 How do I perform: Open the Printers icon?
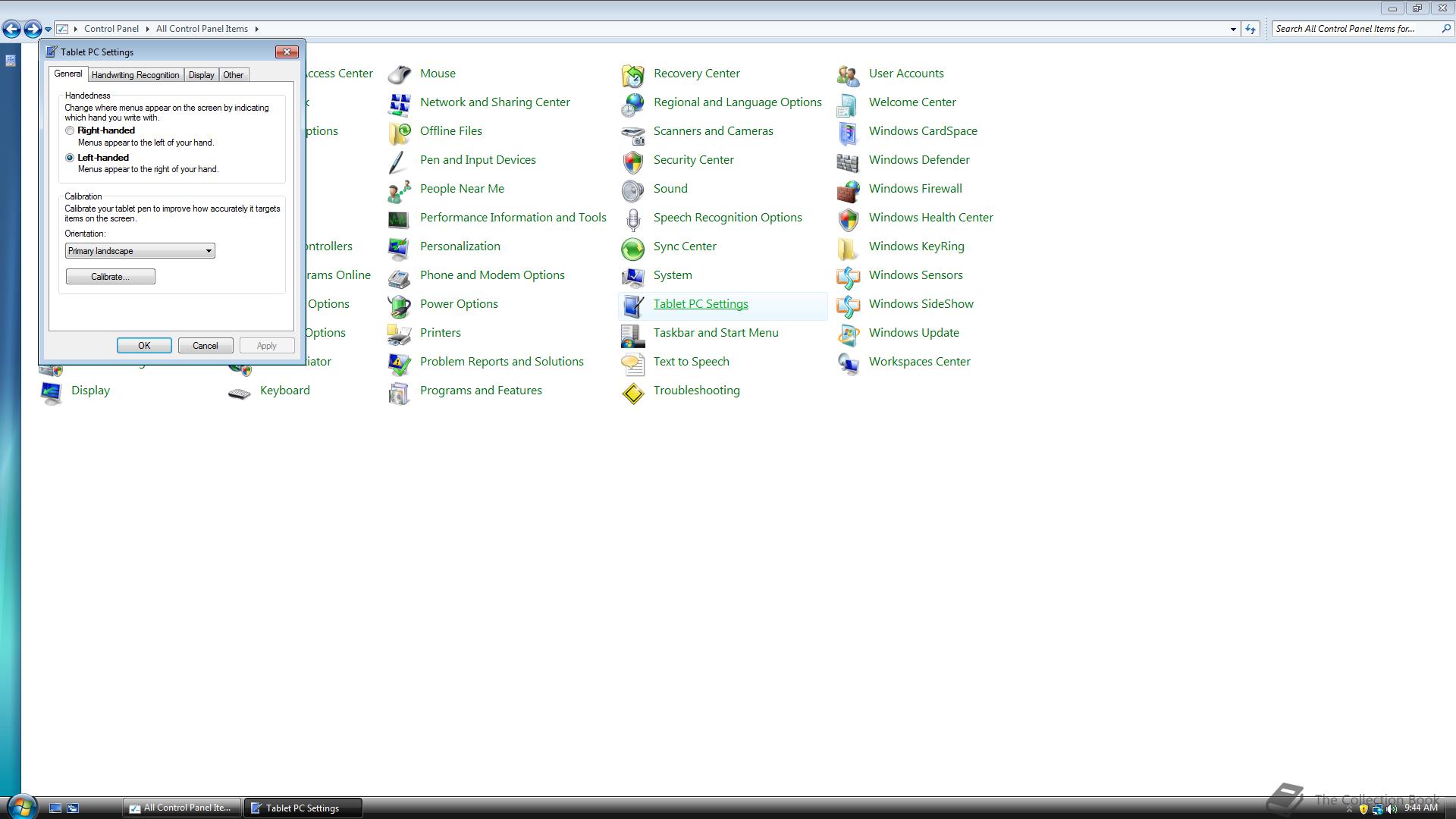400,334
